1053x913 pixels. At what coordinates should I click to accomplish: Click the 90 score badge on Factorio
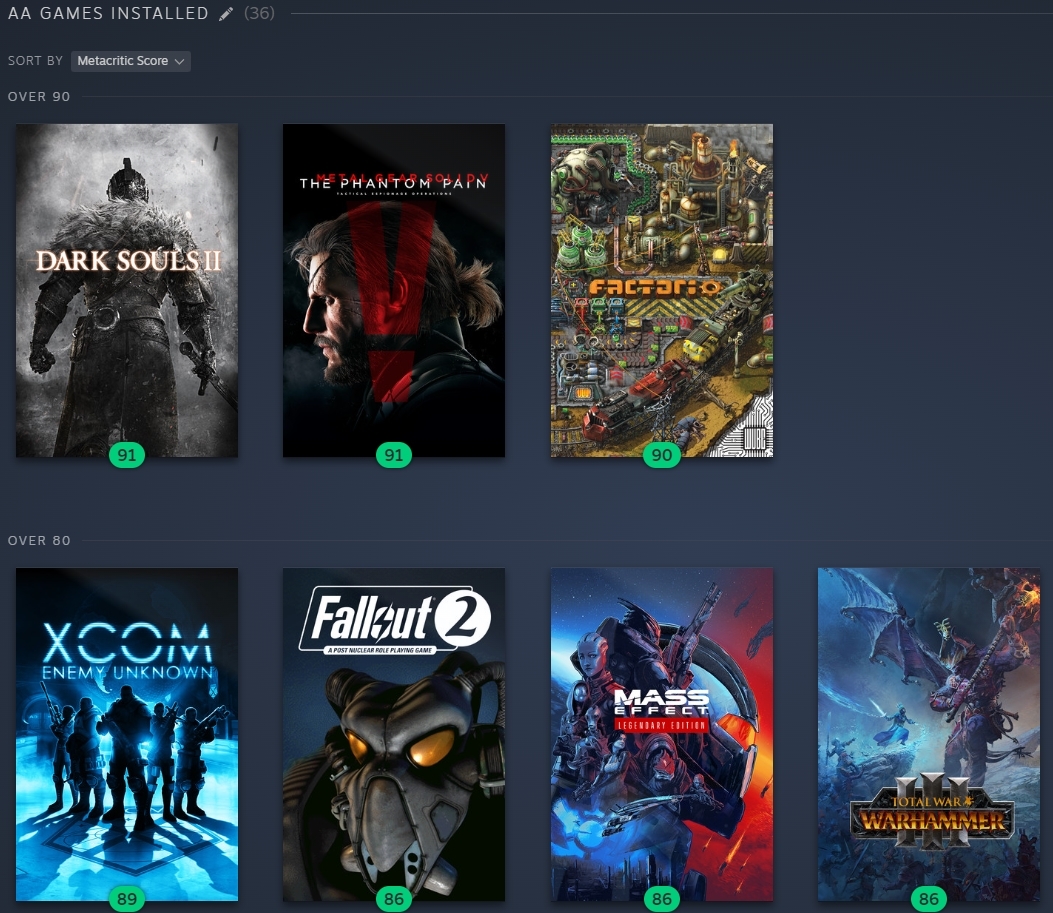[x=661, y=455]
